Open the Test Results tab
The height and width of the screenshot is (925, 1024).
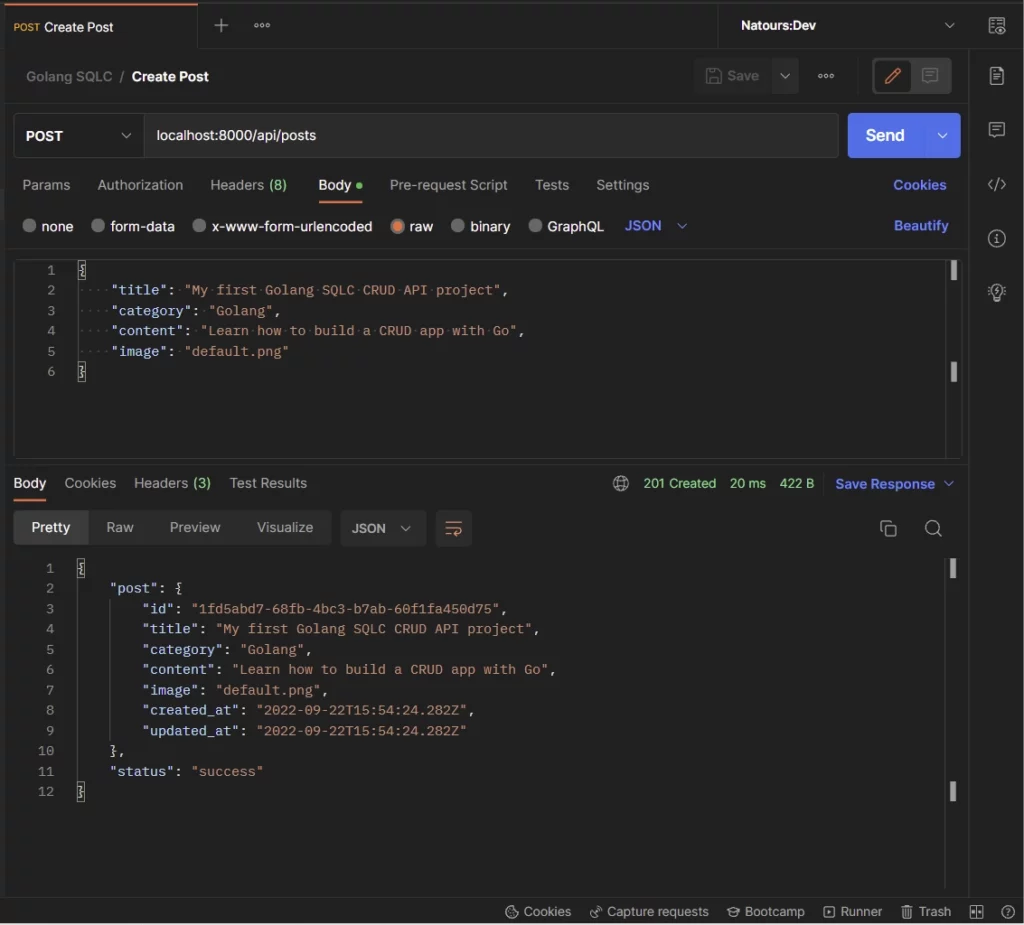pos(268,483)
